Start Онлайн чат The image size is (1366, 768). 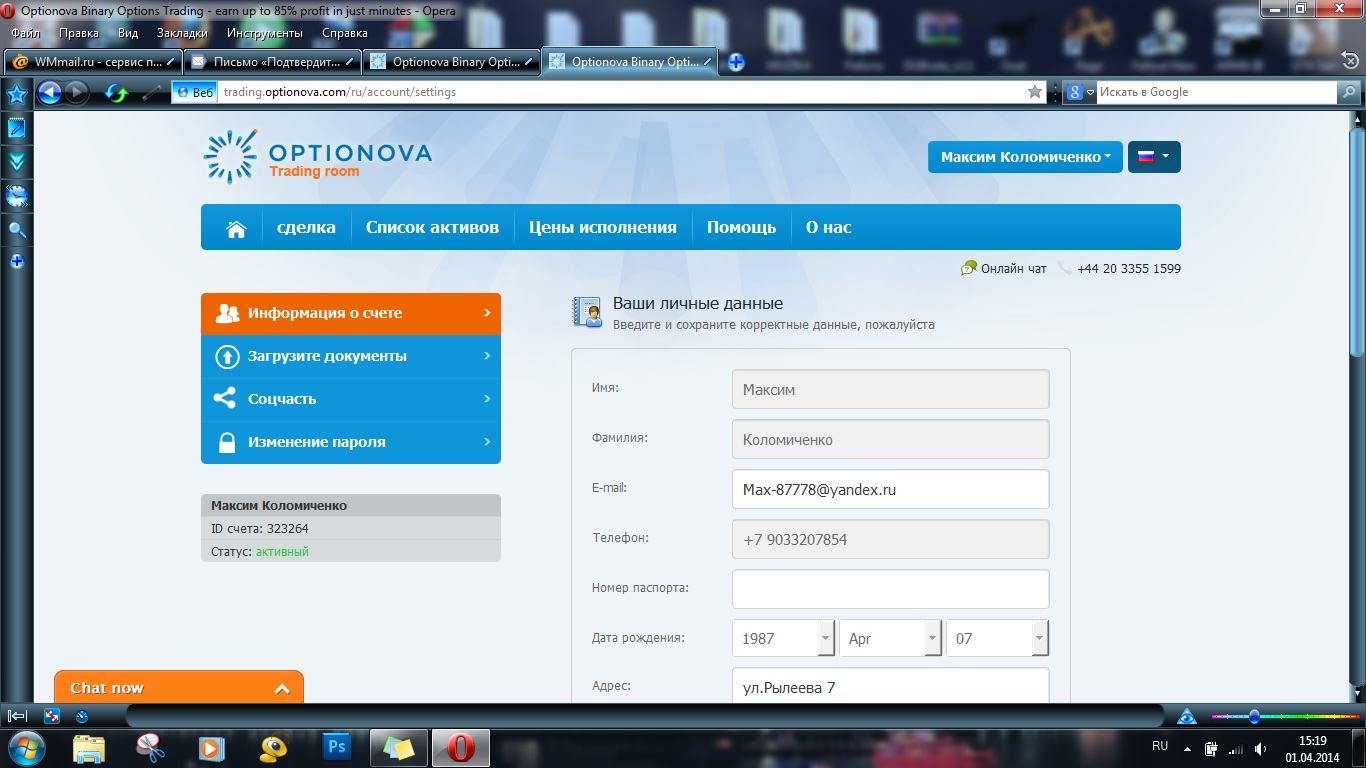pos(1004,268)
